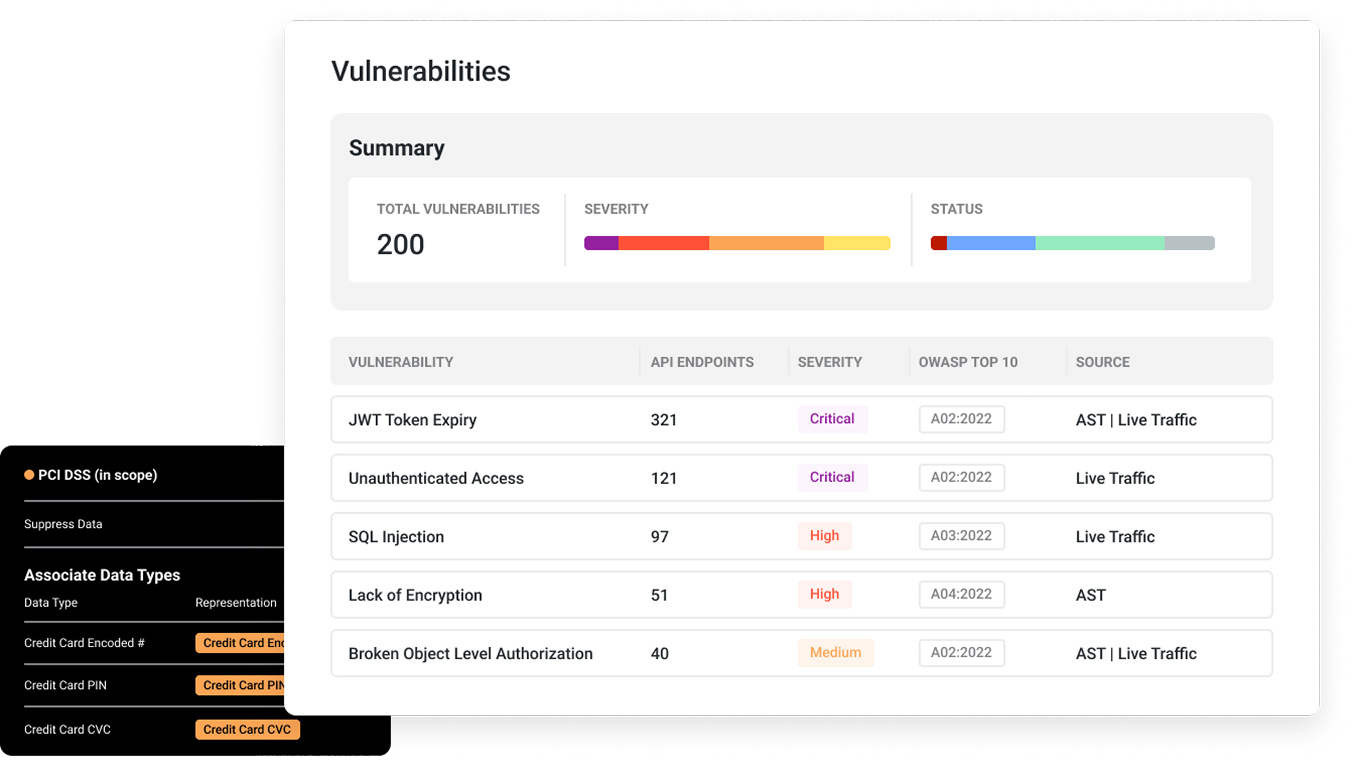Select the Unauthenticated Access vulnerability

pyautogui.click(x=436, y=478)
